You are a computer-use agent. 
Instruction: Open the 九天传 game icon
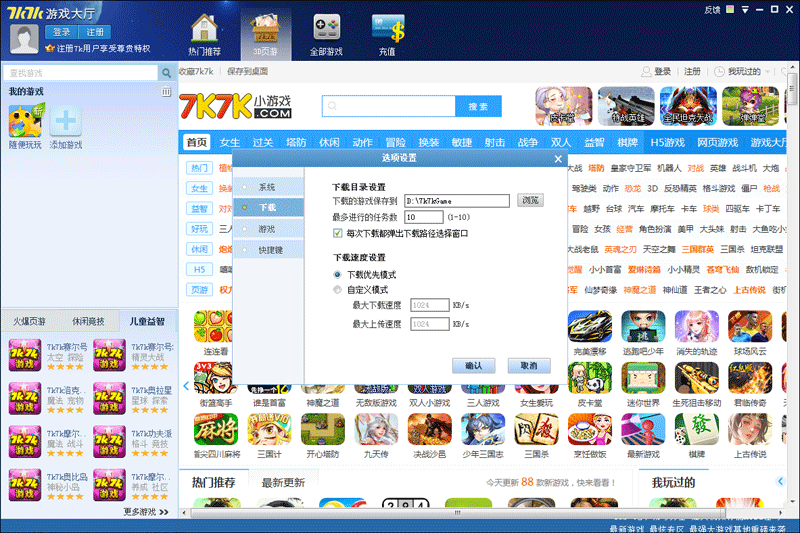coord(376,429)
